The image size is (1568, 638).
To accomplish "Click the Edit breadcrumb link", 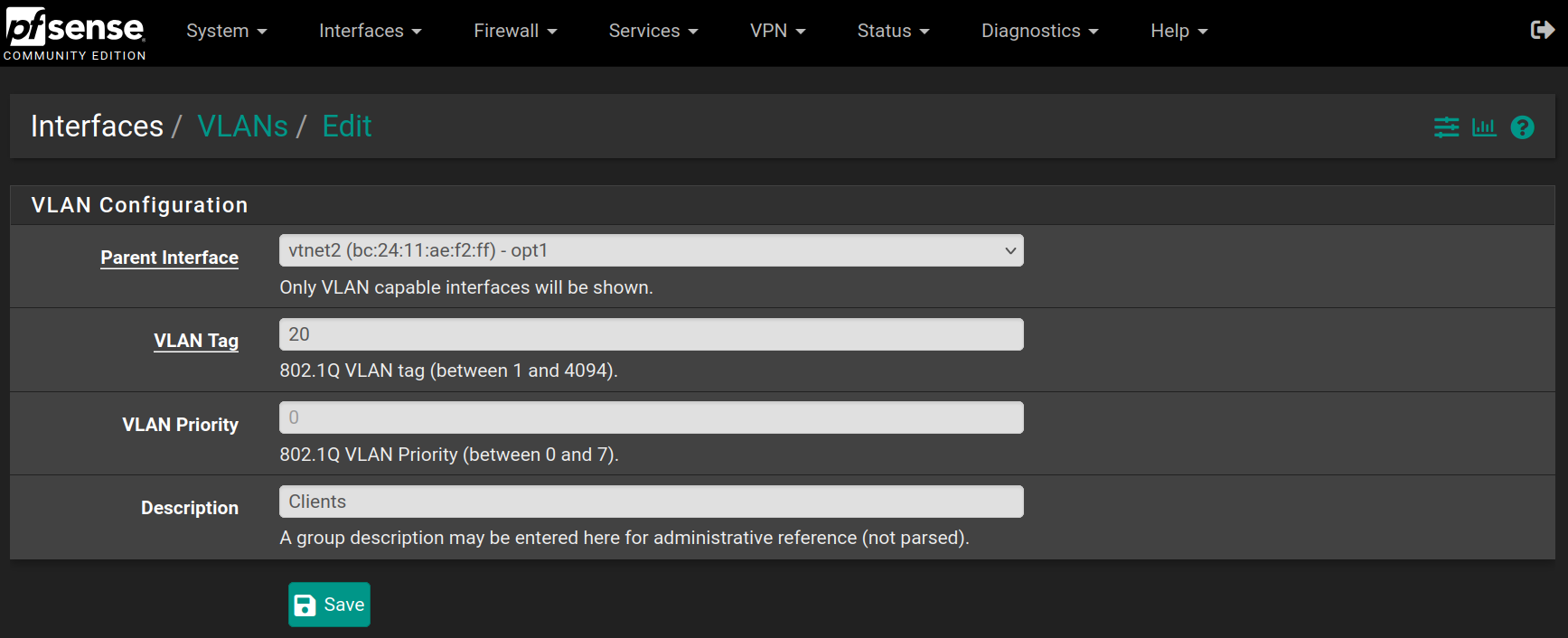I will (347, 126).
